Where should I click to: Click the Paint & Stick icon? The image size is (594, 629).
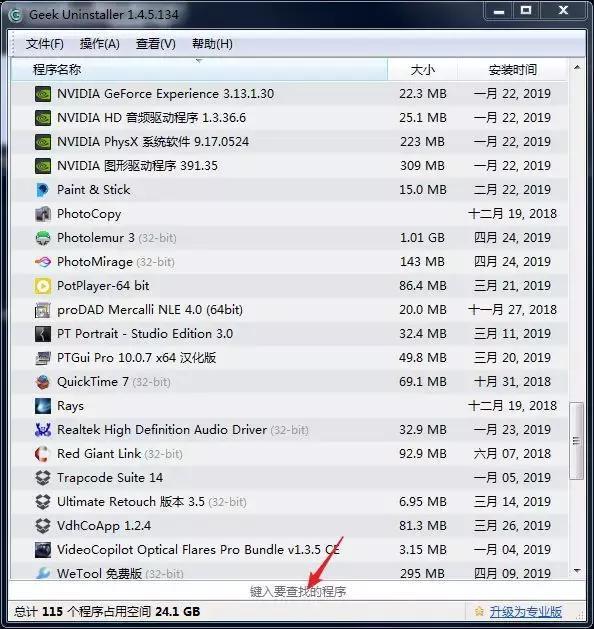tap(43, 190)
